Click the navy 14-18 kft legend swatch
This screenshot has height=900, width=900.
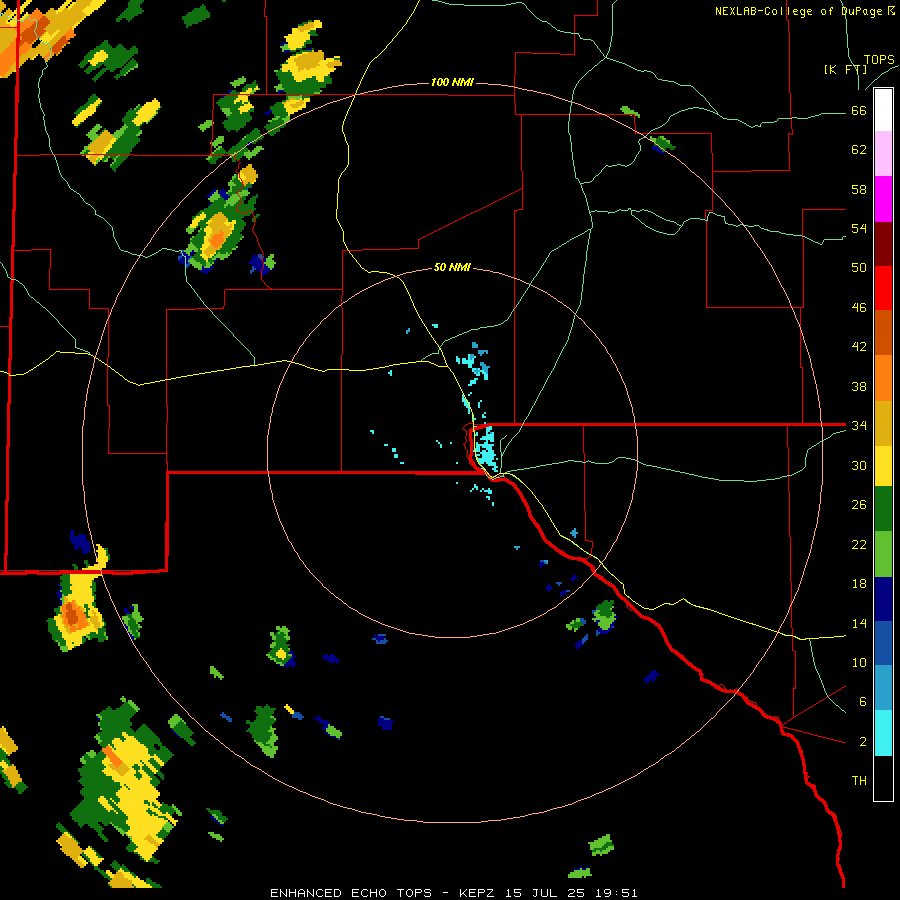coord(883,599)
